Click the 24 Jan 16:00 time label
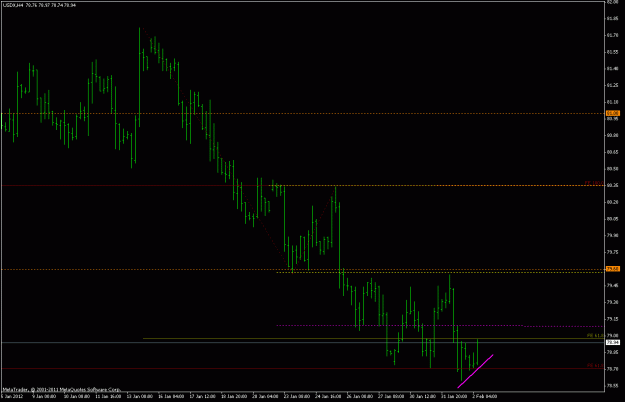The width and height of the screenshot is (625, 402). point(328,396)
